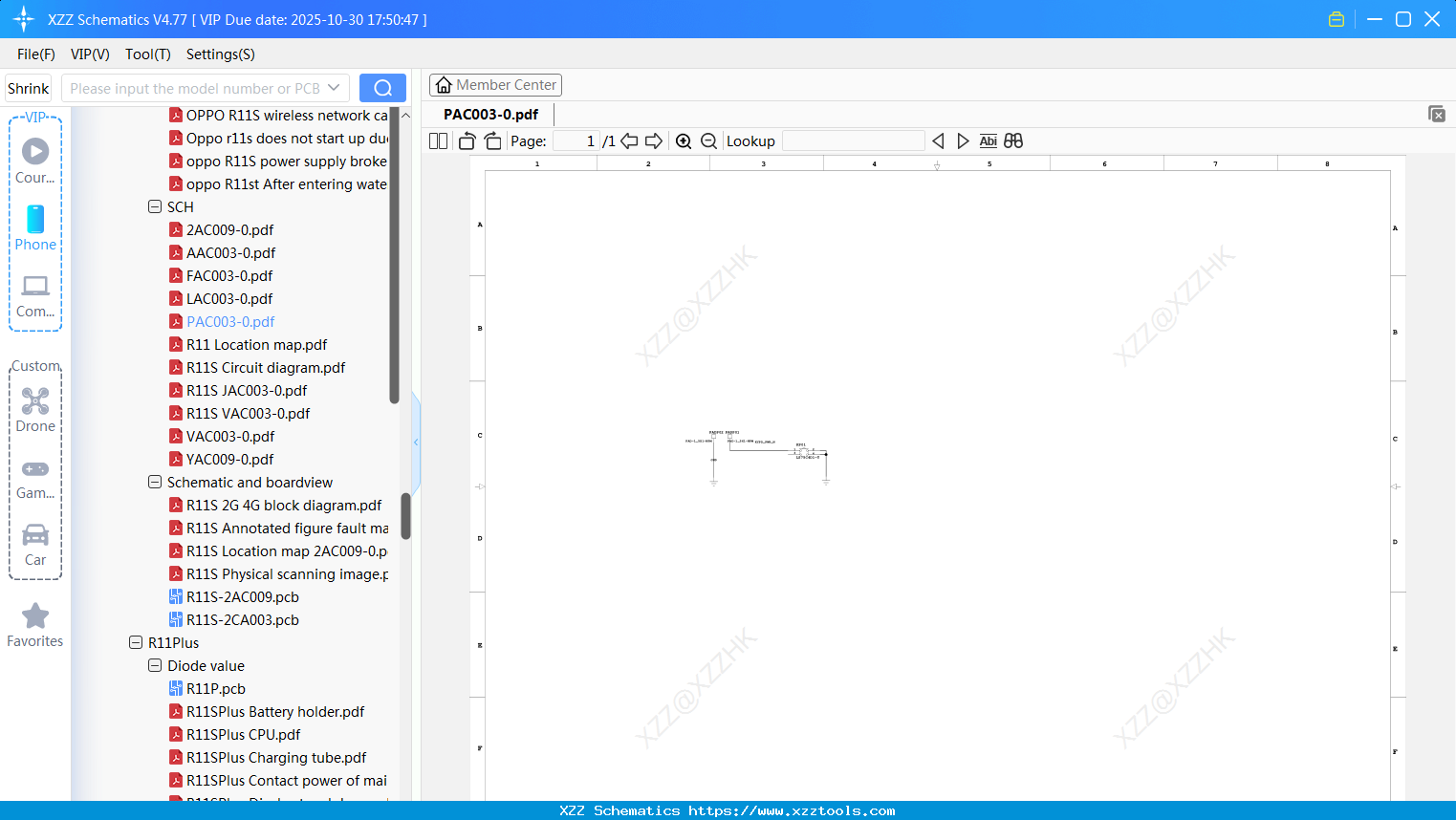Click the Page number field
The height and width of the screenshot is (820, 1456).
pyautogui.click(x=576, y=141)
